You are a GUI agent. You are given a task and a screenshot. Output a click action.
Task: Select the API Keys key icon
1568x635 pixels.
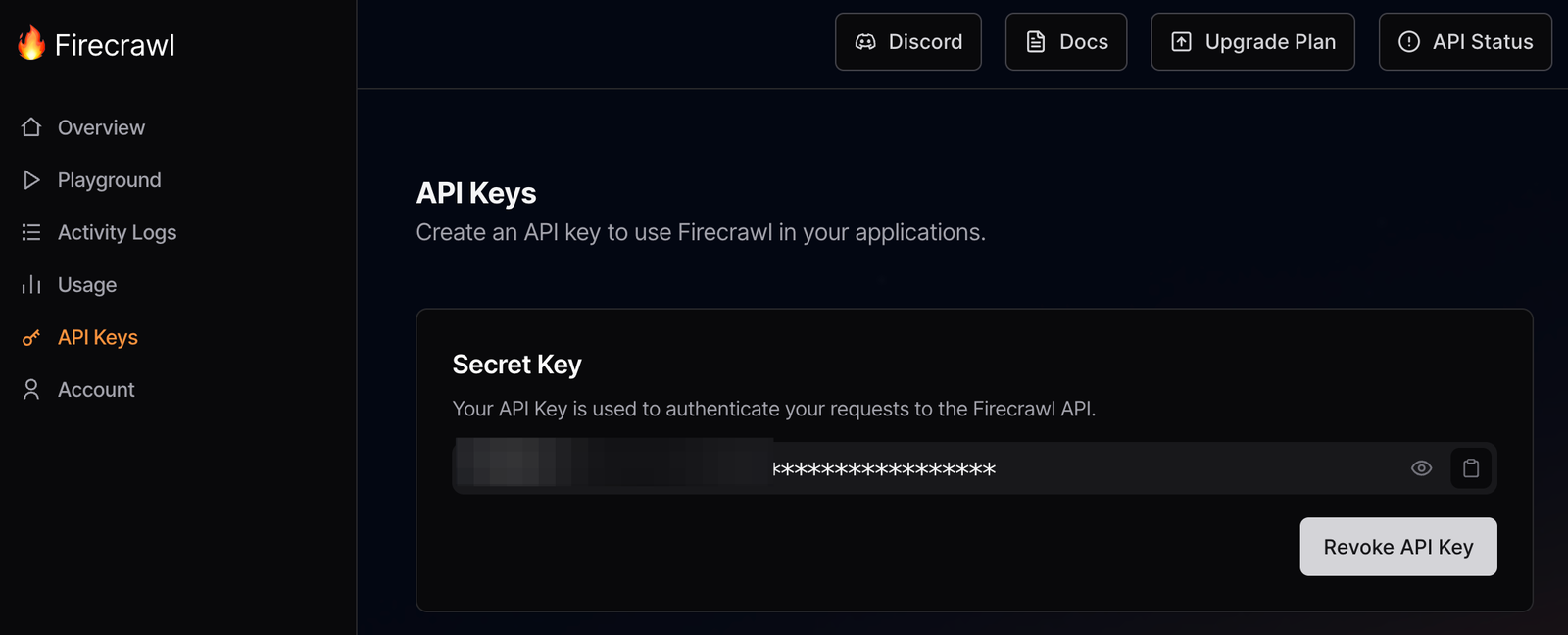(30, 336)
